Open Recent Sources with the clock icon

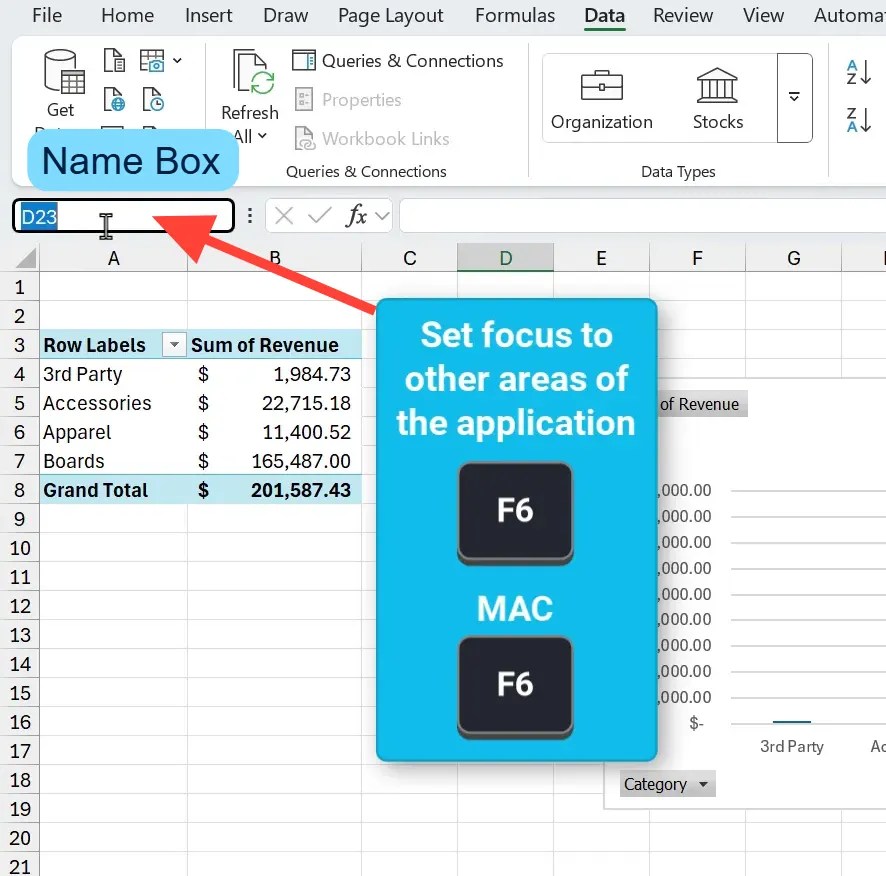[152, 99]
